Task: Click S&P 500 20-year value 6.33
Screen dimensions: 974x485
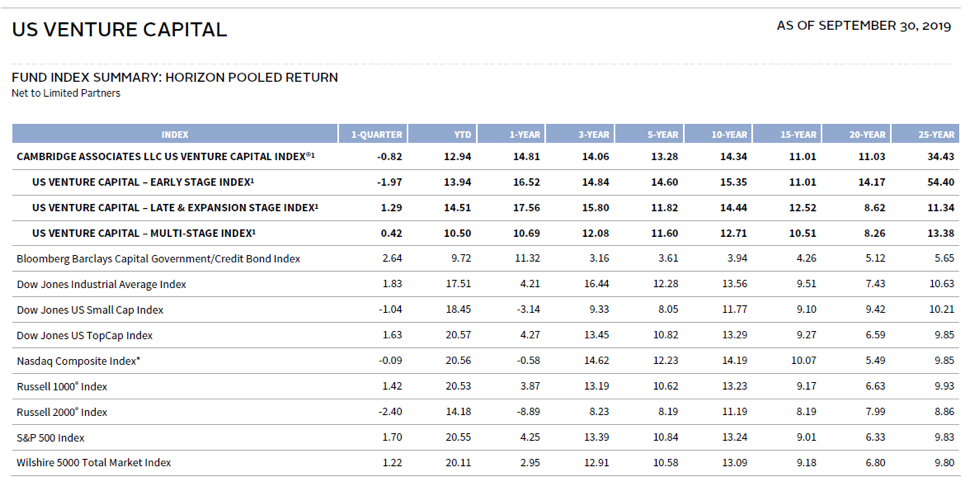Action: point(875,437)
